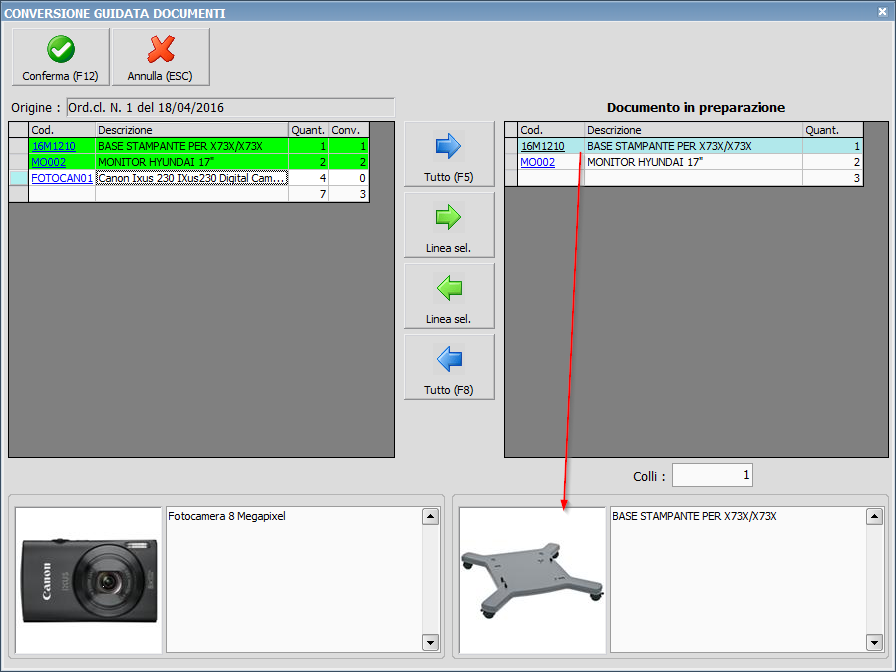Open the 16M1210 link in Documento in preparazione

[542, 146]
